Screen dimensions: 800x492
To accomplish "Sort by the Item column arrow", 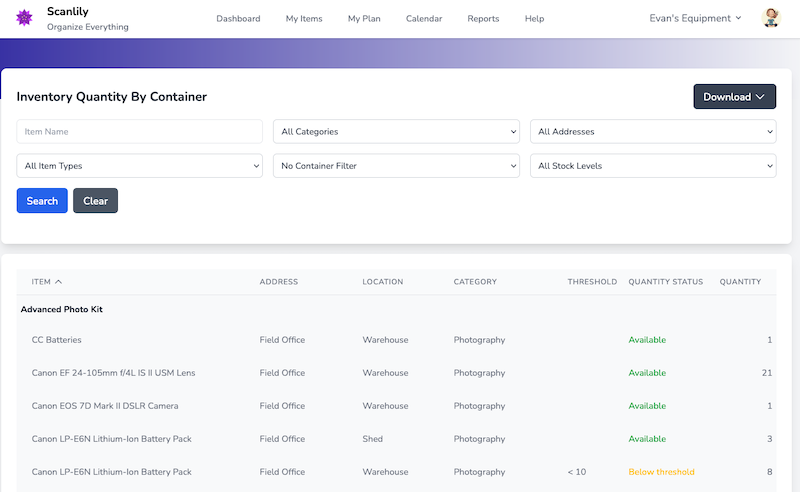I will coord(58,282).
